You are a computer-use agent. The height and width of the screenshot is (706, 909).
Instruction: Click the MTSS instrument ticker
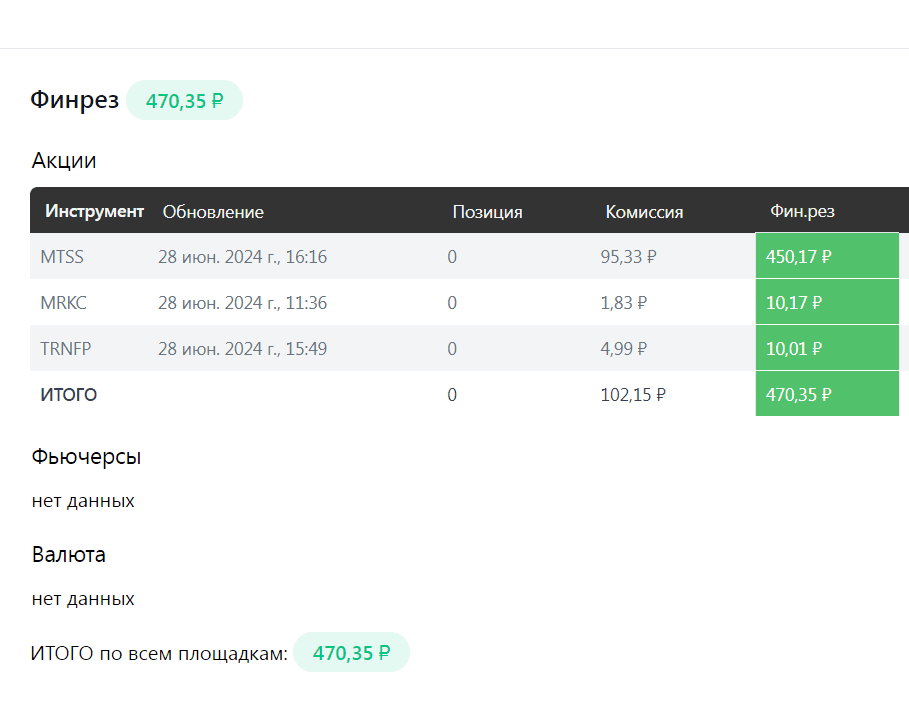pyautogui.click(x=62, y=256)
